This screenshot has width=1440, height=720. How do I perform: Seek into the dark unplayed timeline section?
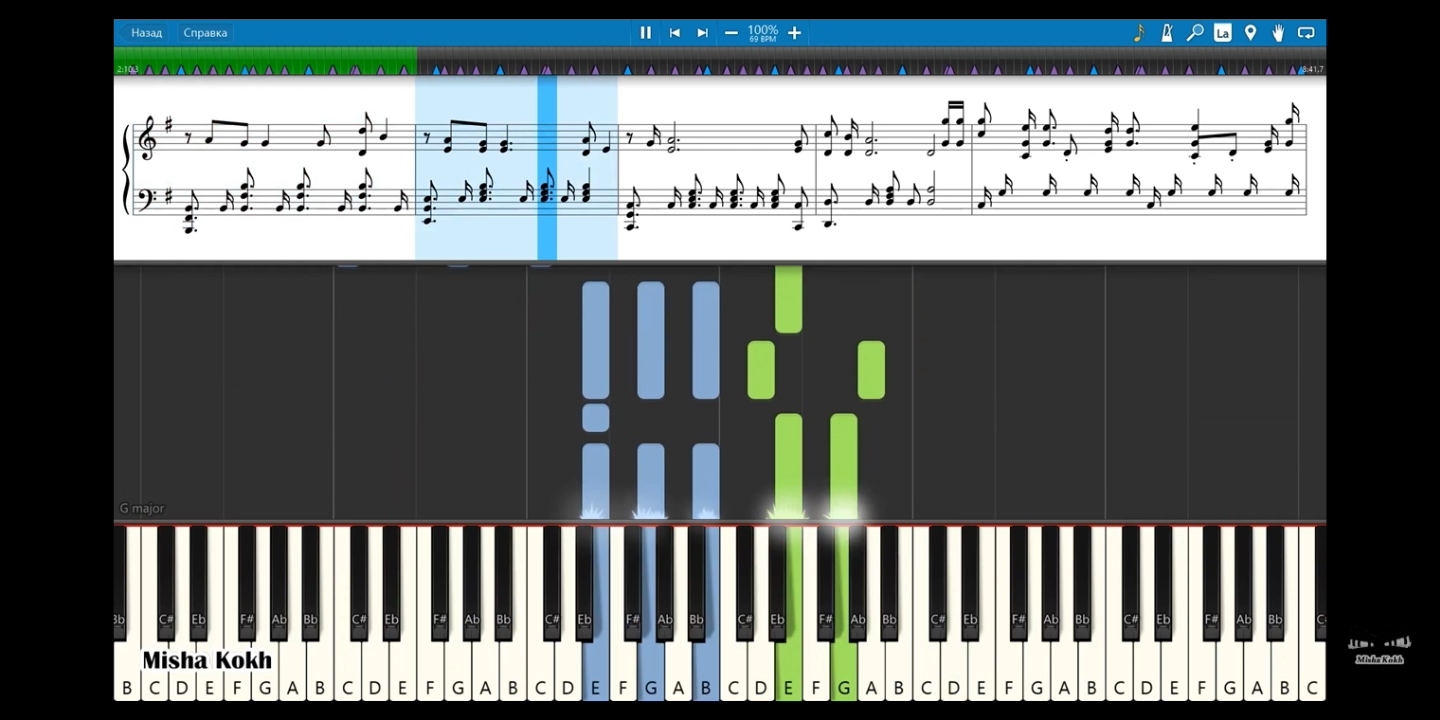point(870,61)
